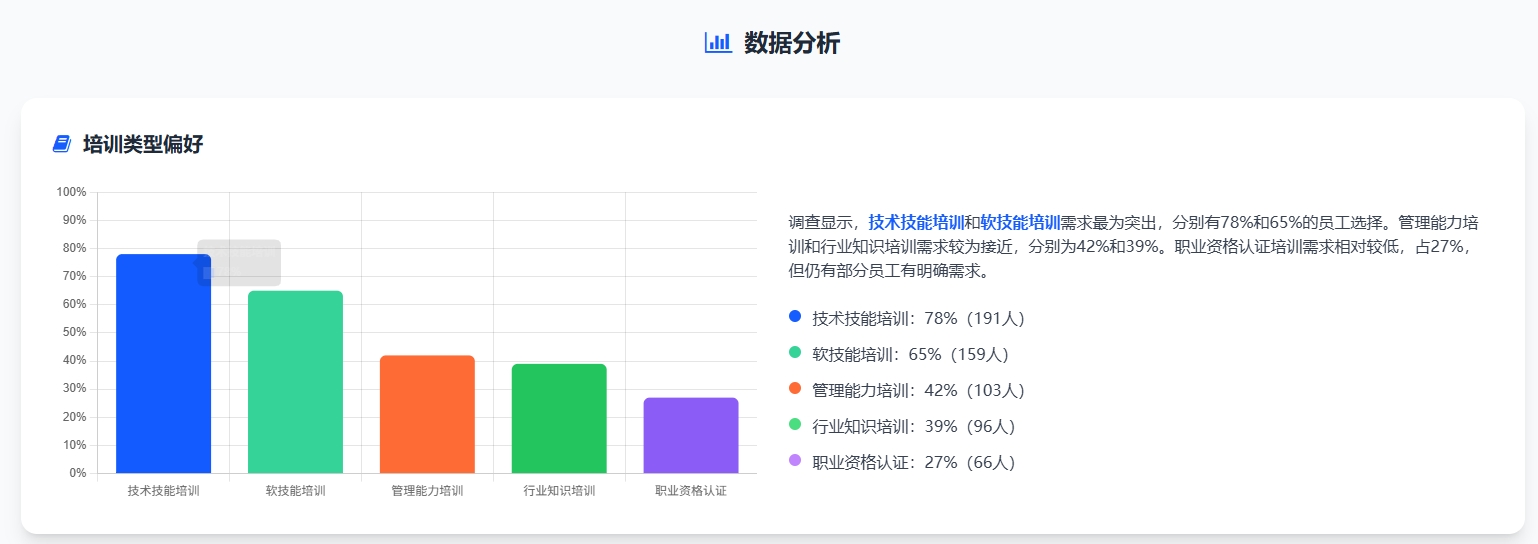Click x-axis label 职业资格认证
The image size is (1538, 544).
(691, 491)
